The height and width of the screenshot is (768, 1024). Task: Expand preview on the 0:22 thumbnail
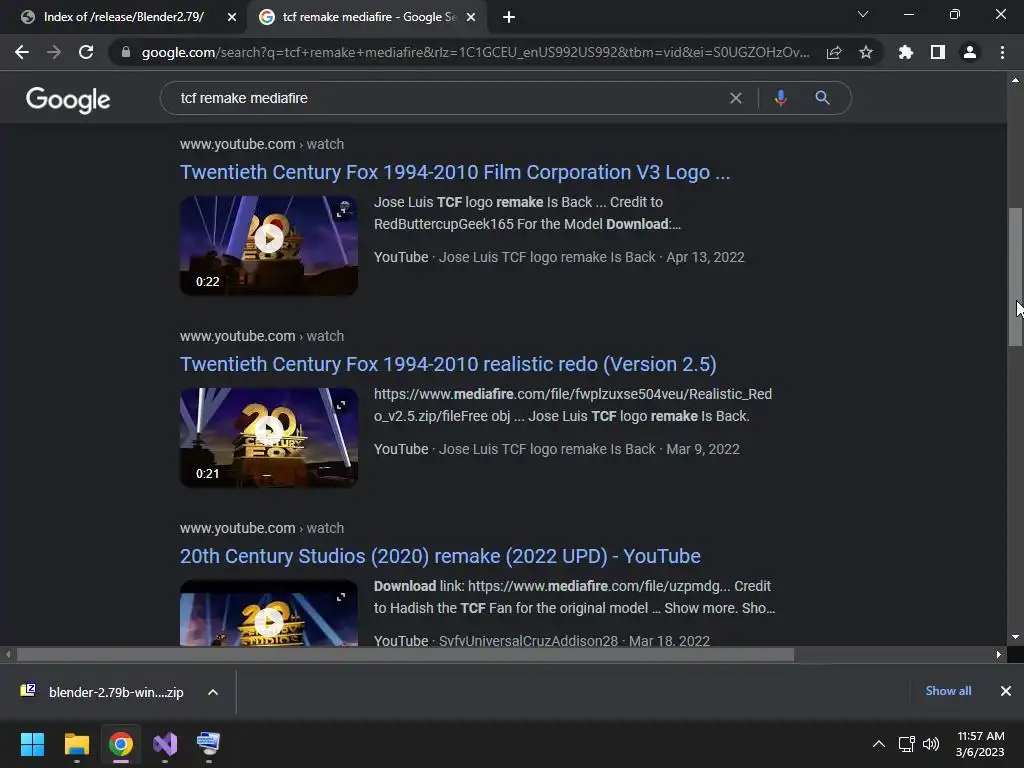click(x=342, y=211)
